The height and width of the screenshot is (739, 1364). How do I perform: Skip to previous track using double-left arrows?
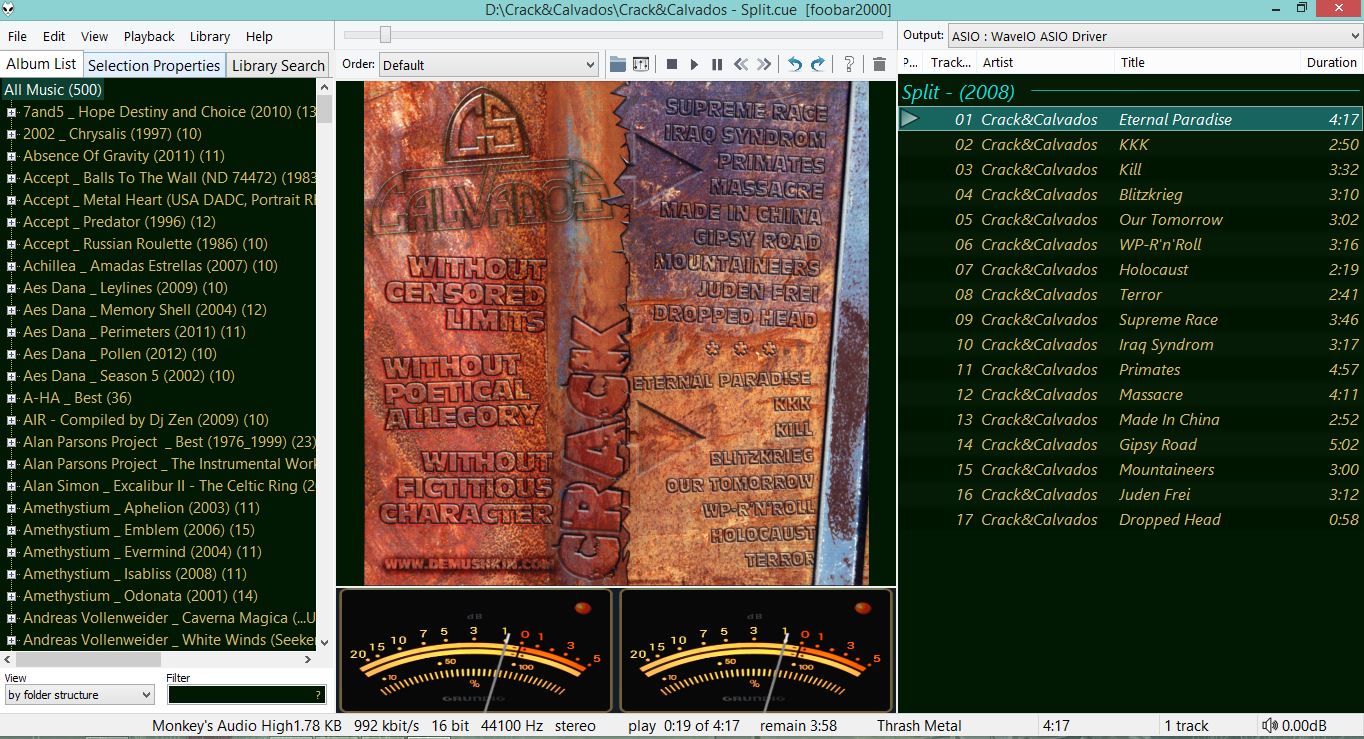[x=741, y=64]
